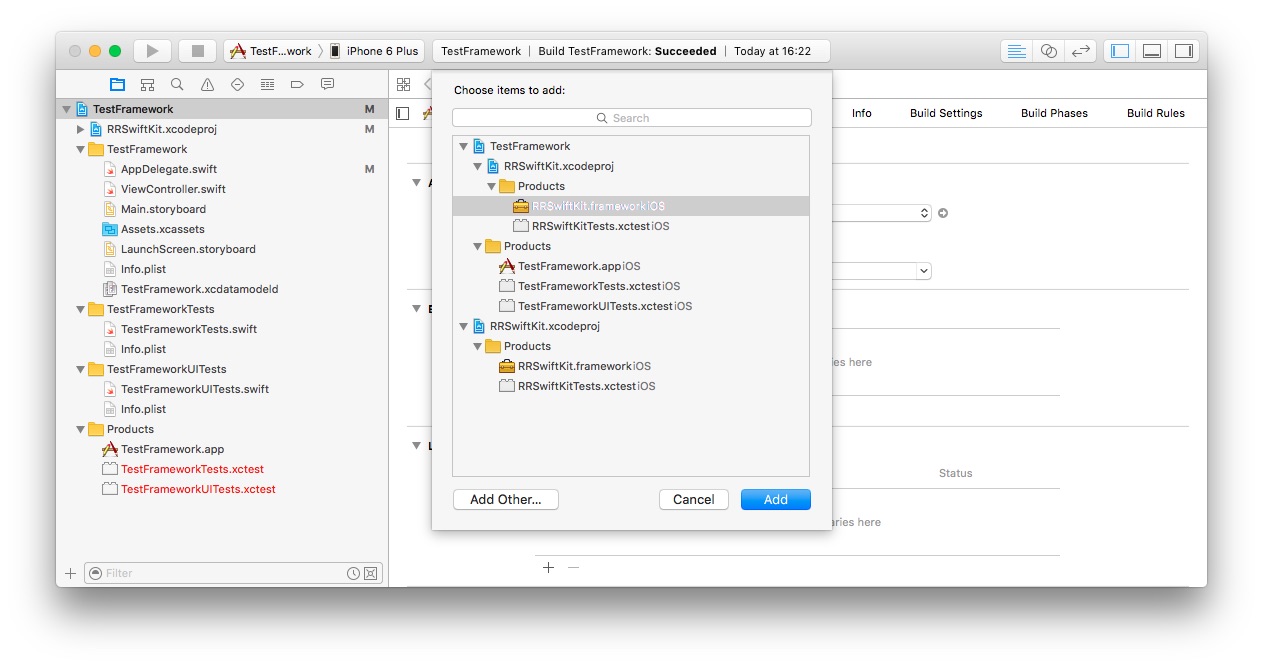Open the Report navigator speech-bubble tab
This screenshot has height=667, width=1263.
tap(327, 85)
